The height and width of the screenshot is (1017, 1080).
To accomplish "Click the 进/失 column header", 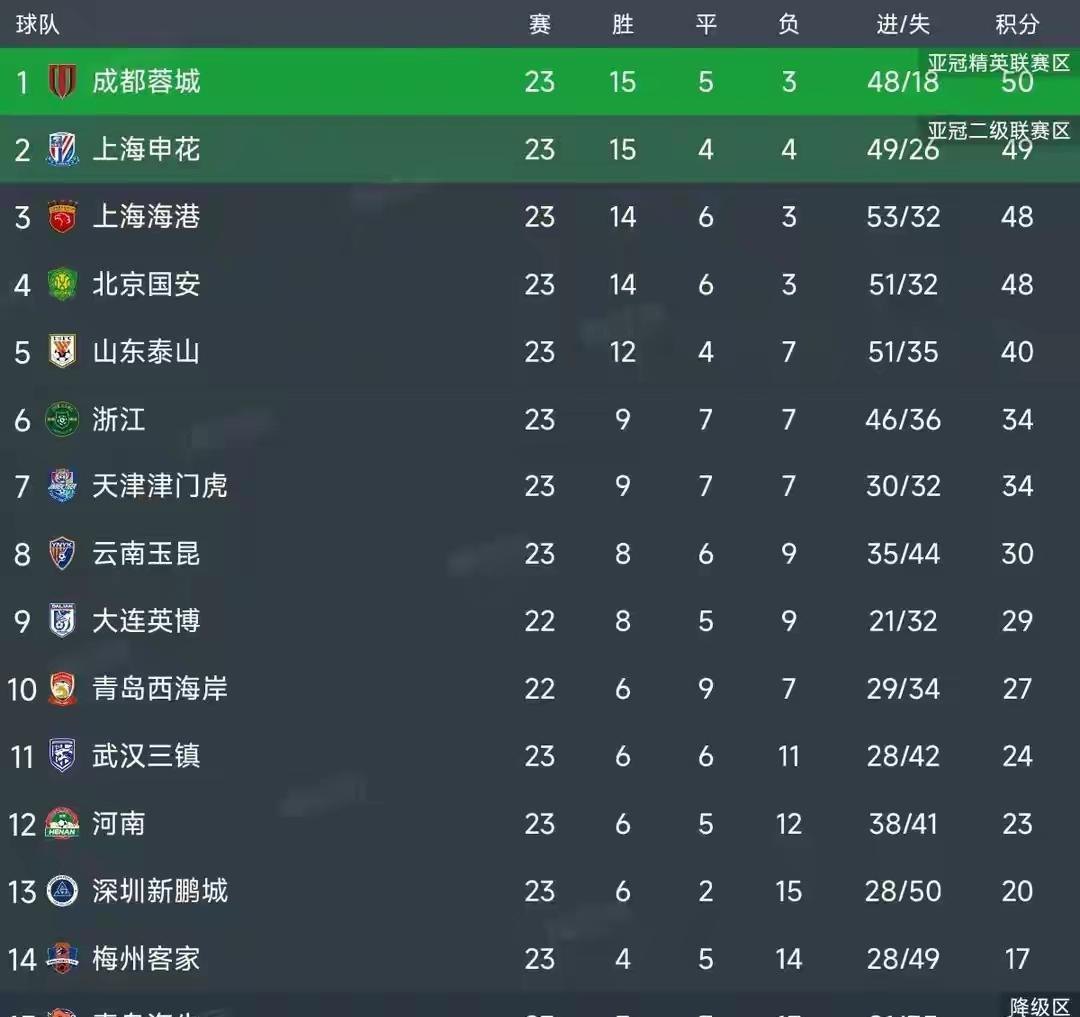I will (x=903, y=24).
